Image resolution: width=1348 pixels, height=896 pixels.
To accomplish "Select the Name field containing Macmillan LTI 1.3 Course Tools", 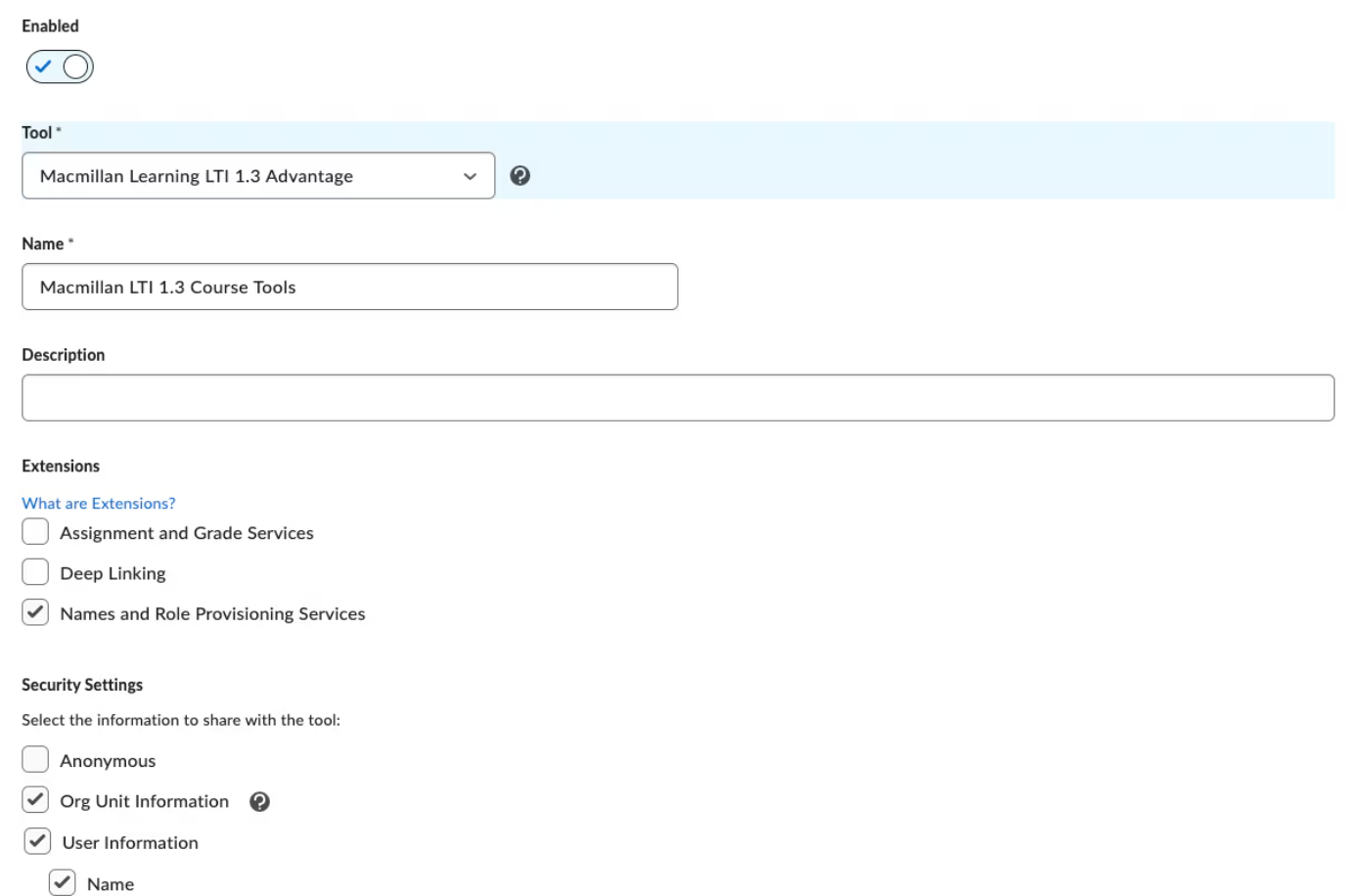I will [x=349, y=287].
